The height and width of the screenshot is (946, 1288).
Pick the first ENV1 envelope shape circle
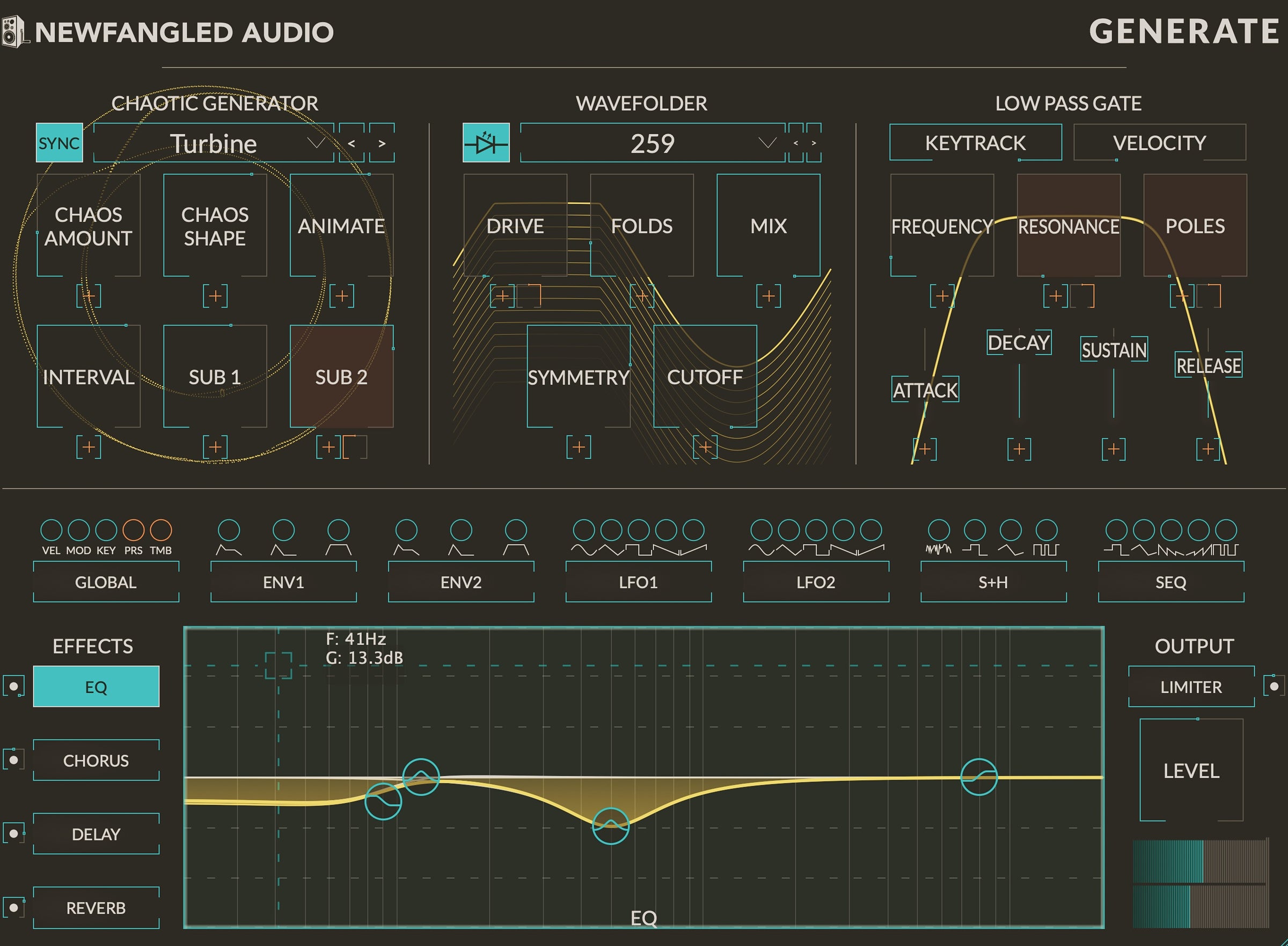coord(229,530)
